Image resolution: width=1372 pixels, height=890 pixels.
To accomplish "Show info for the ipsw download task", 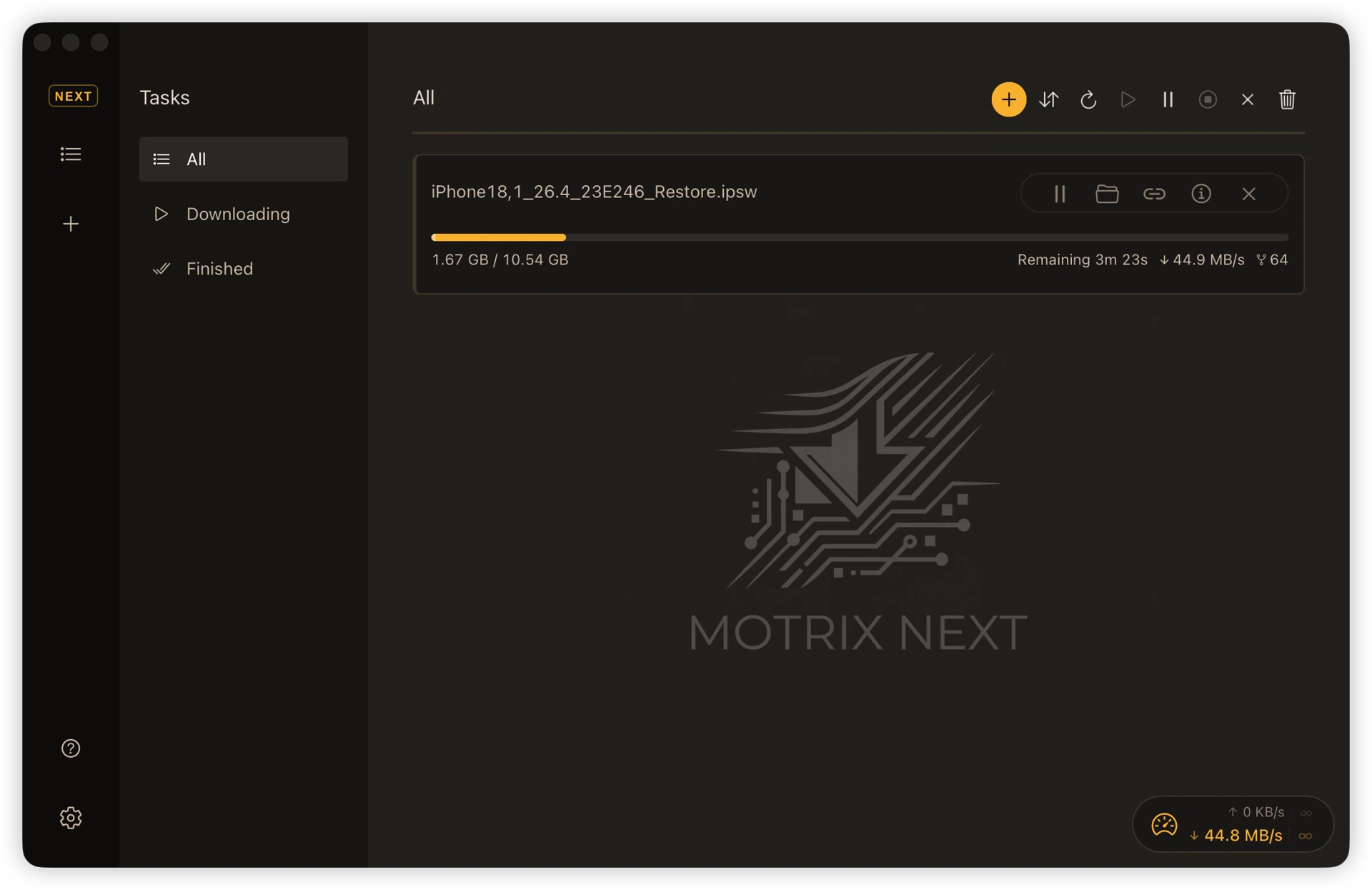I will click(1201, 193).
